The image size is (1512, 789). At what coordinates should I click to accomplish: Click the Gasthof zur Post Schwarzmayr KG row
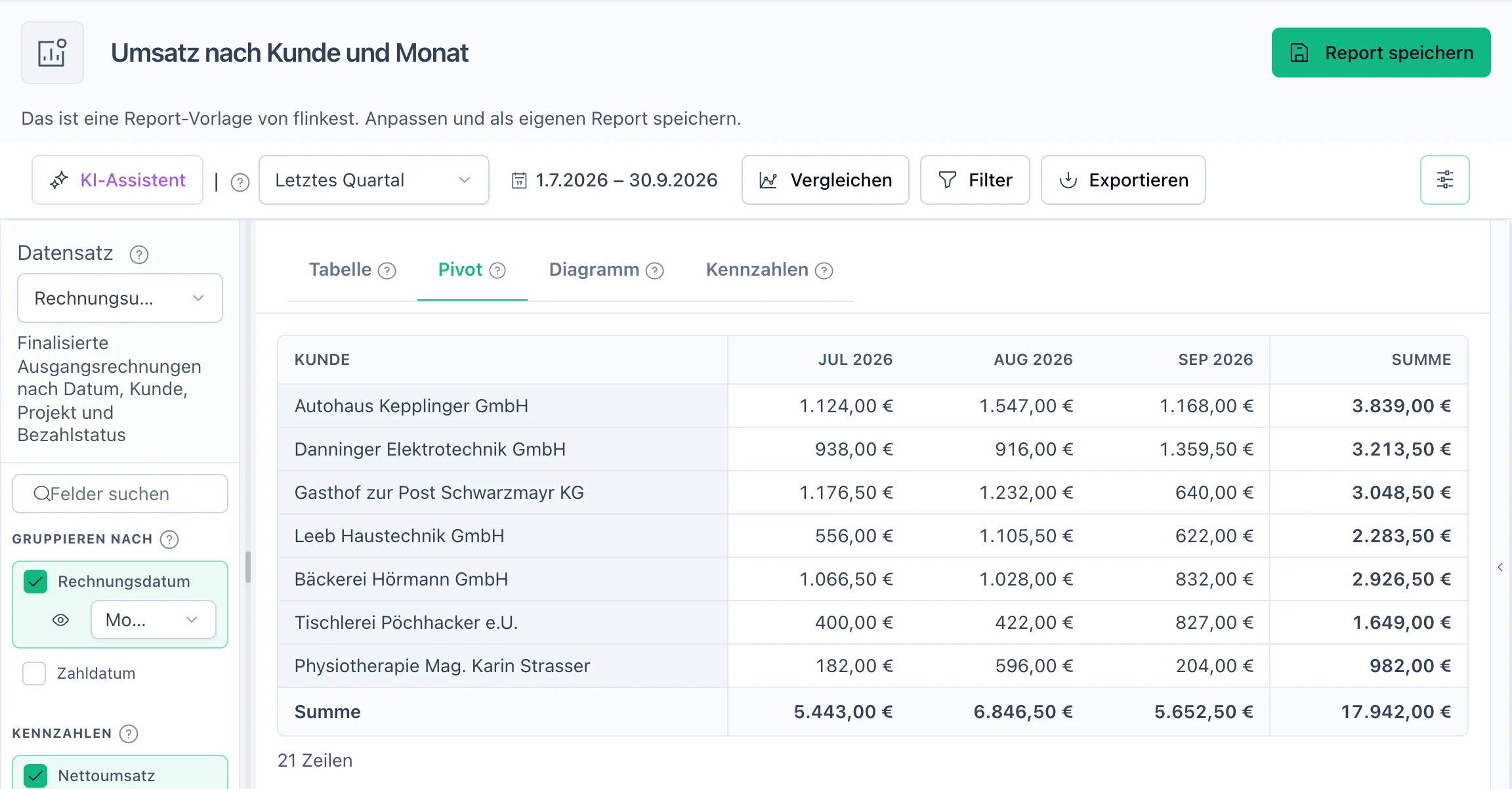point(873,493)
